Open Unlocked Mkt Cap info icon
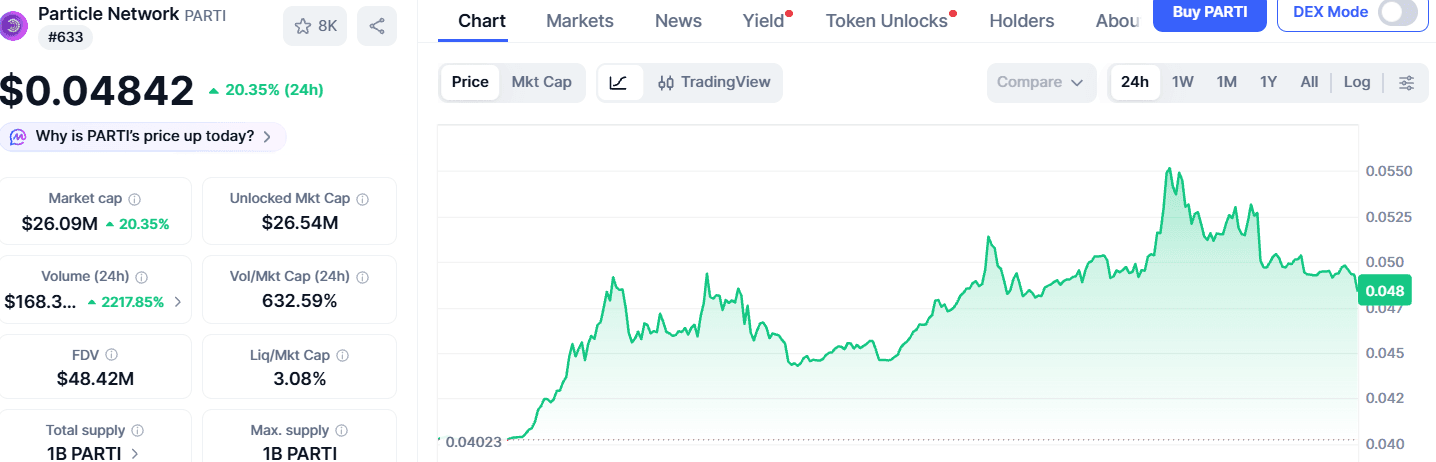 [362, 199]
